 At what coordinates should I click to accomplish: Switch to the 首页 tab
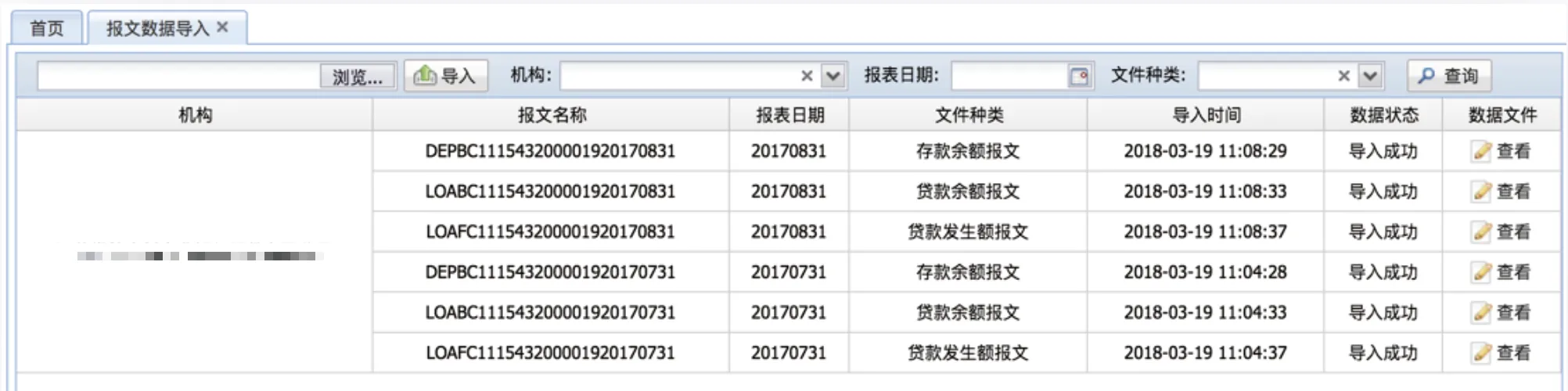[x=46, y=28]
